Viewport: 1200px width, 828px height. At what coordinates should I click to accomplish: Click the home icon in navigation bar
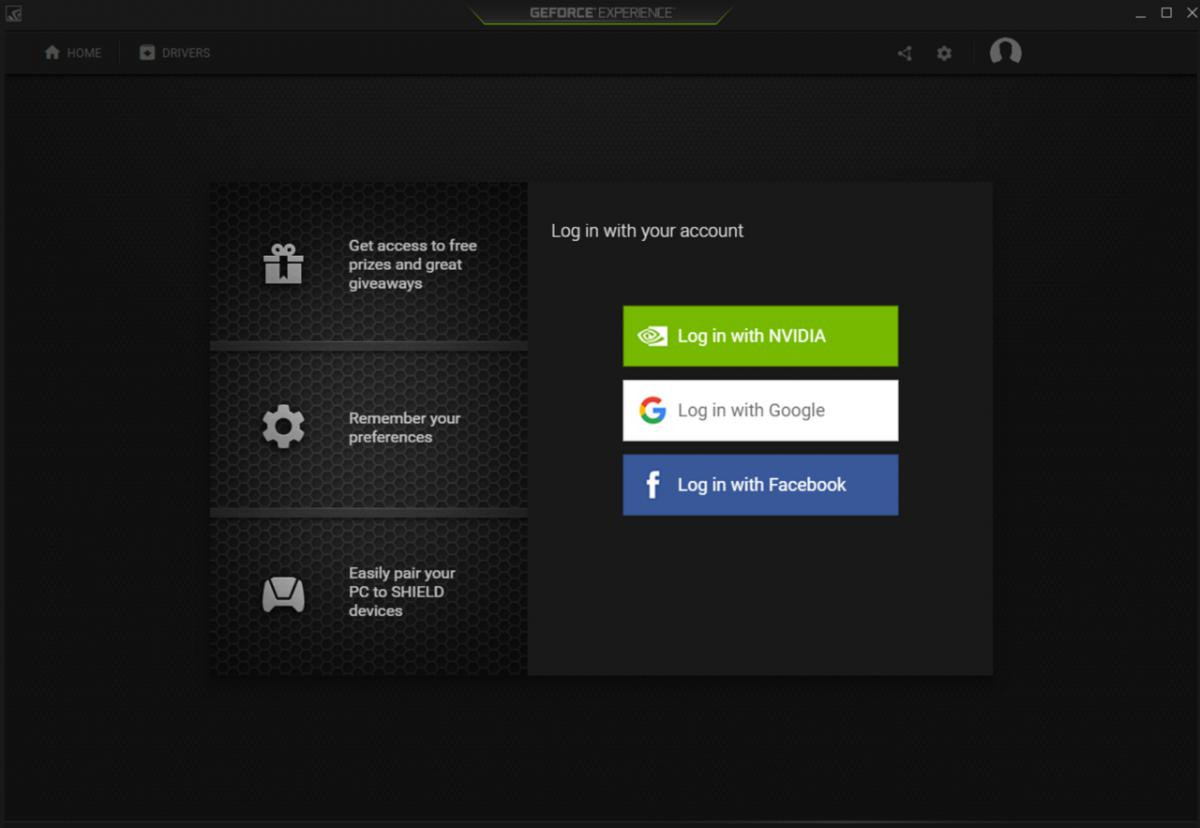click(52, 53)
